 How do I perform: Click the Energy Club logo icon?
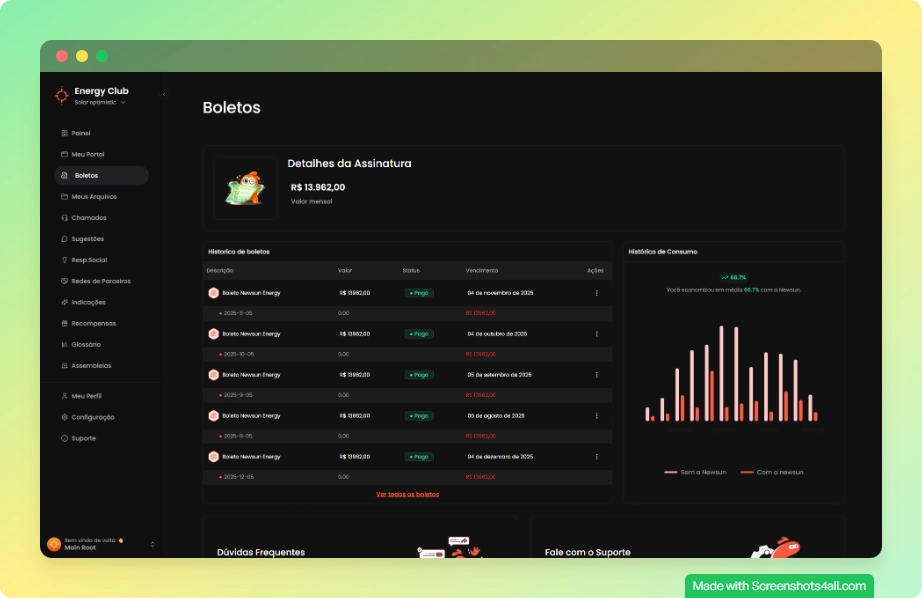(x=62, y=95)
